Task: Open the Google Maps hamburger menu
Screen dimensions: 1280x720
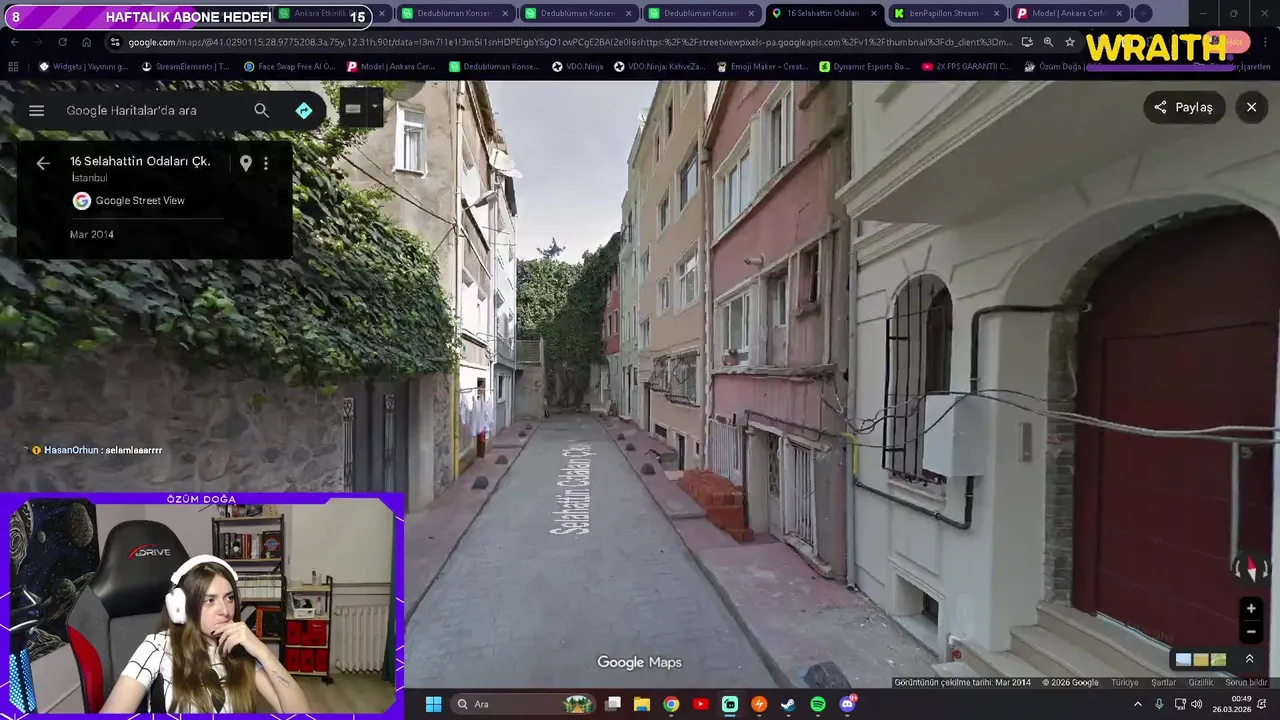Action: point(37,111)
